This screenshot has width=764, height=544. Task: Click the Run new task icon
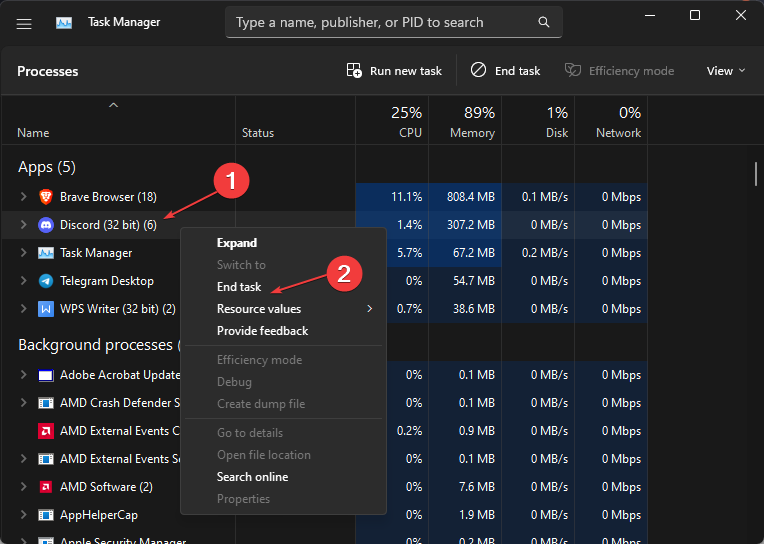click(354, 71)
